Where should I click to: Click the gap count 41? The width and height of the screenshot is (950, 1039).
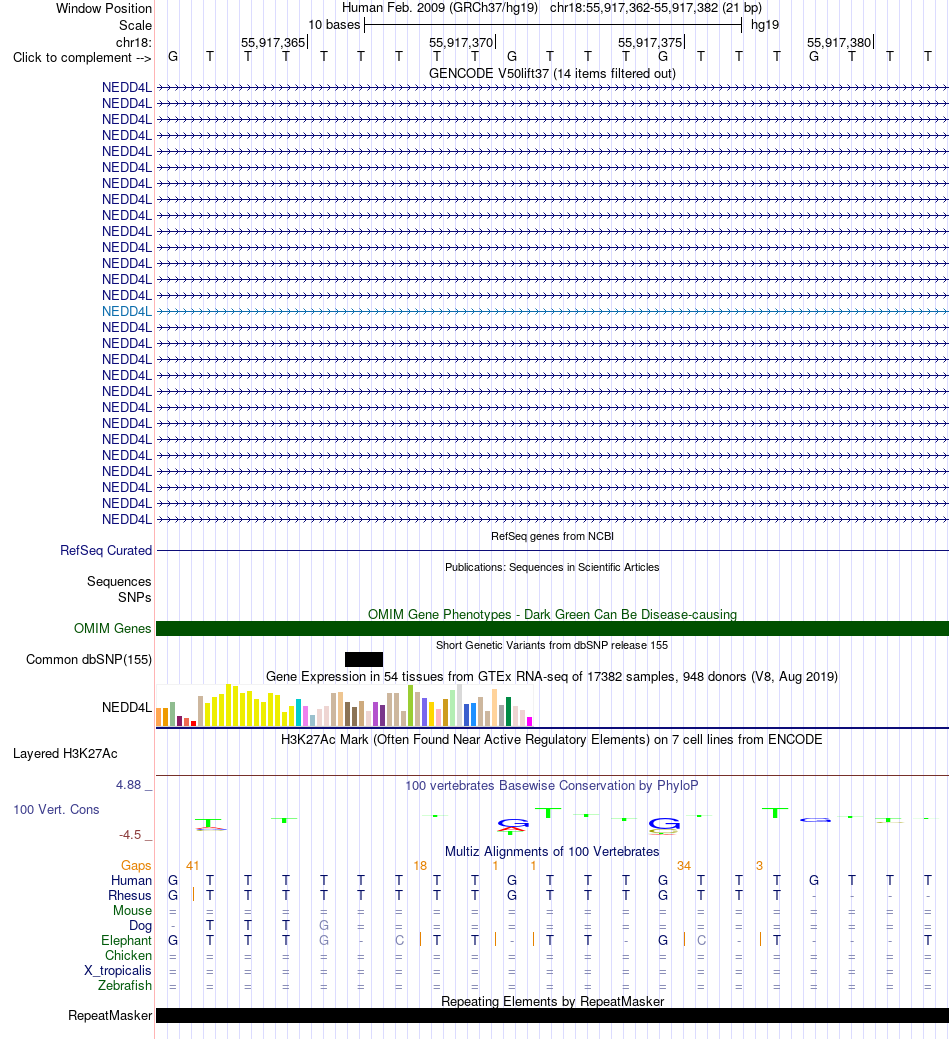[x=193, y=865]
